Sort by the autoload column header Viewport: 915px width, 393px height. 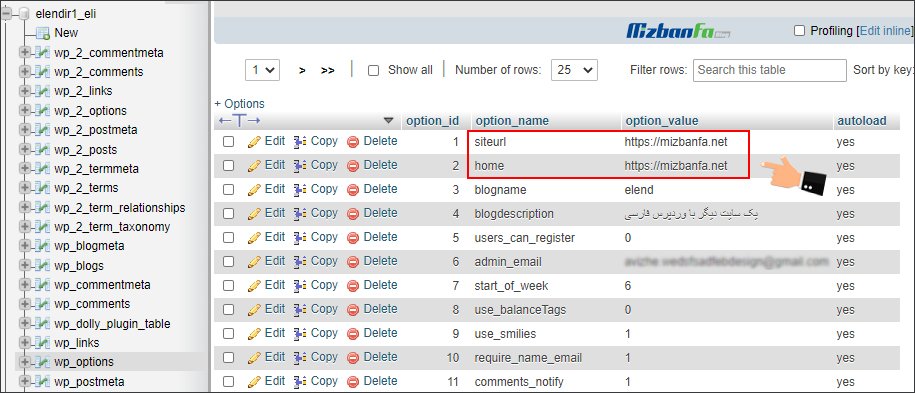click(x=862, y=121)
